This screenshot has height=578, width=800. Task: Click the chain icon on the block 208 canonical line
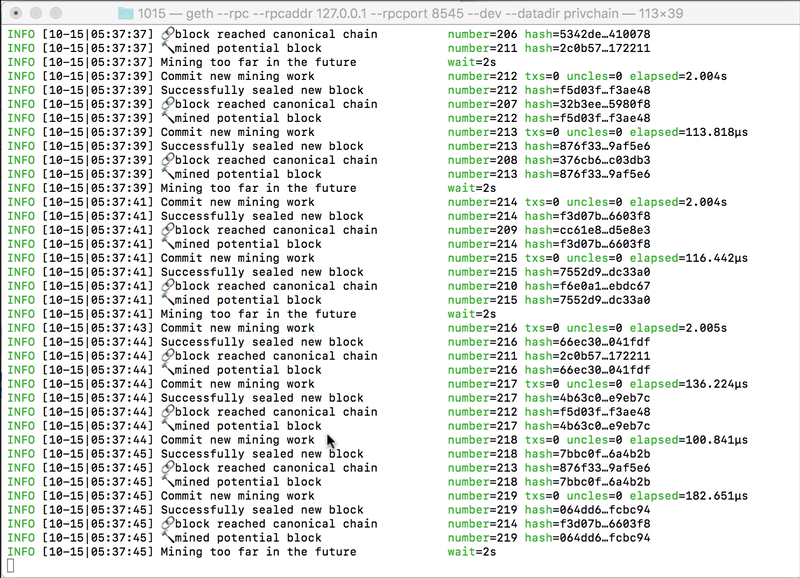(x=168, y=160)
